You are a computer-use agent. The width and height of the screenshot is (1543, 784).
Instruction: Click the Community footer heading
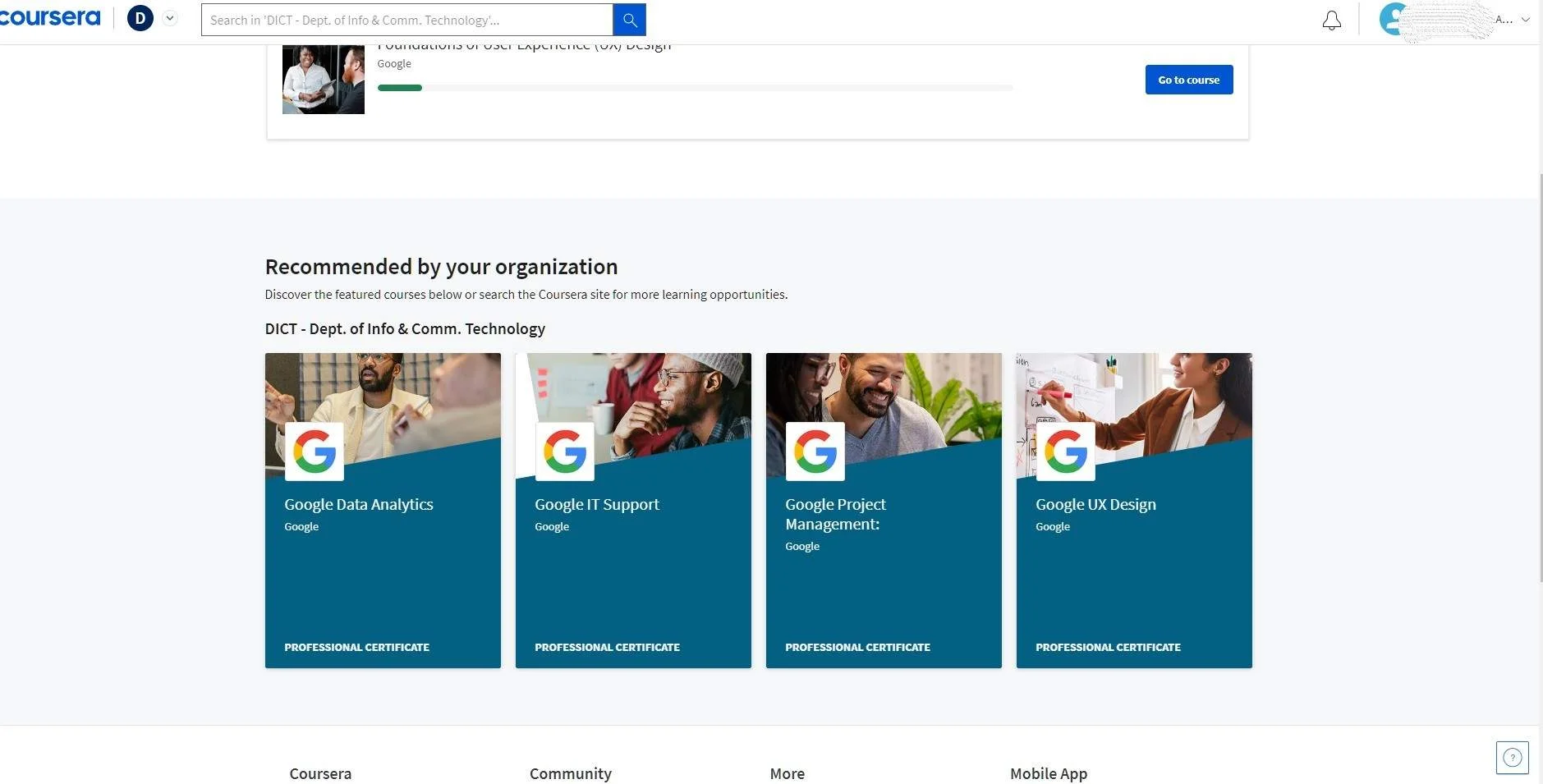coord(571,773)
